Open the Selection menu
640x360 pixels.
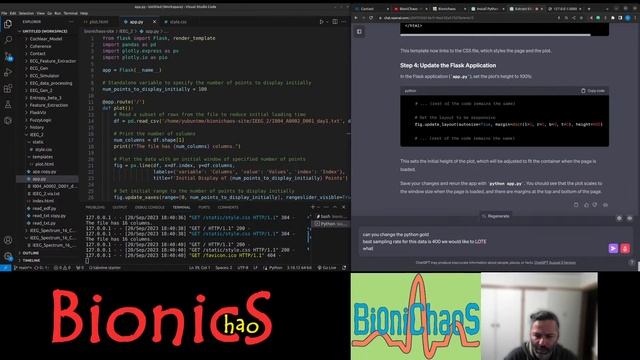coord(27,13)
